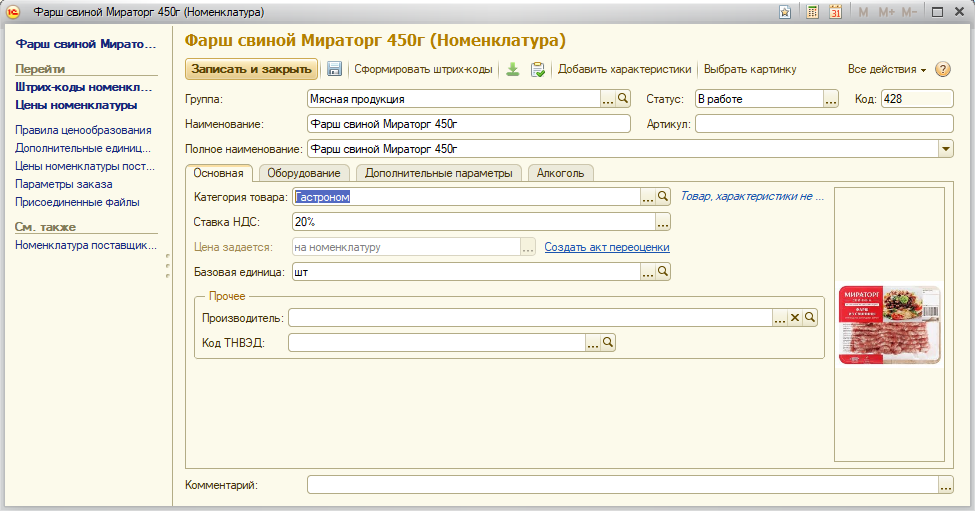Open Производитель with magnifier icon

click(x=810, y=318)
